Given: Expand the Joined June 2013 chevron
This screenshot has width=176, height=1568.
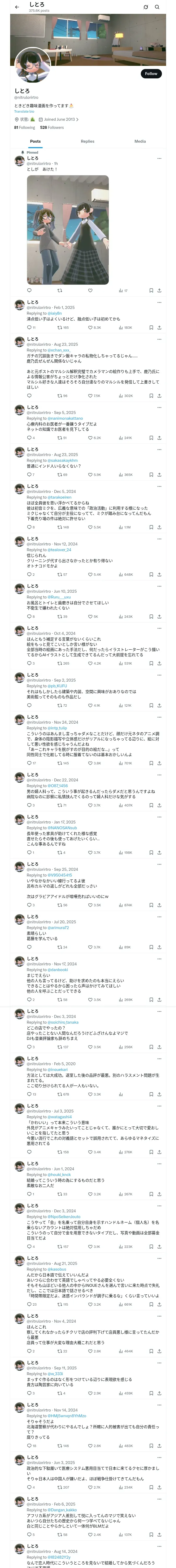Looking at the screenshot, I should 77,119.
